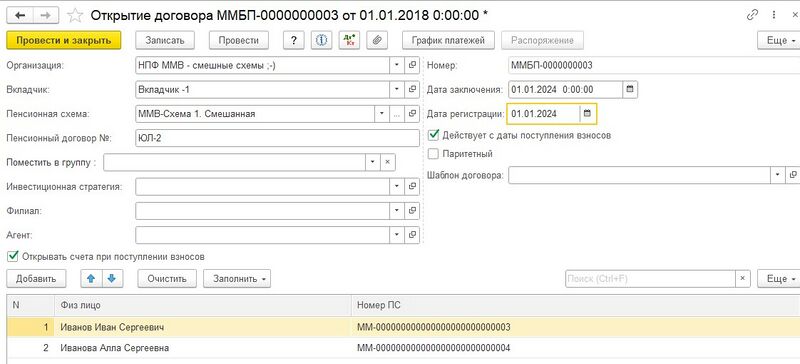Open calendar for Дата заключения
800x364 pixels.
click(x=630, y=89)
